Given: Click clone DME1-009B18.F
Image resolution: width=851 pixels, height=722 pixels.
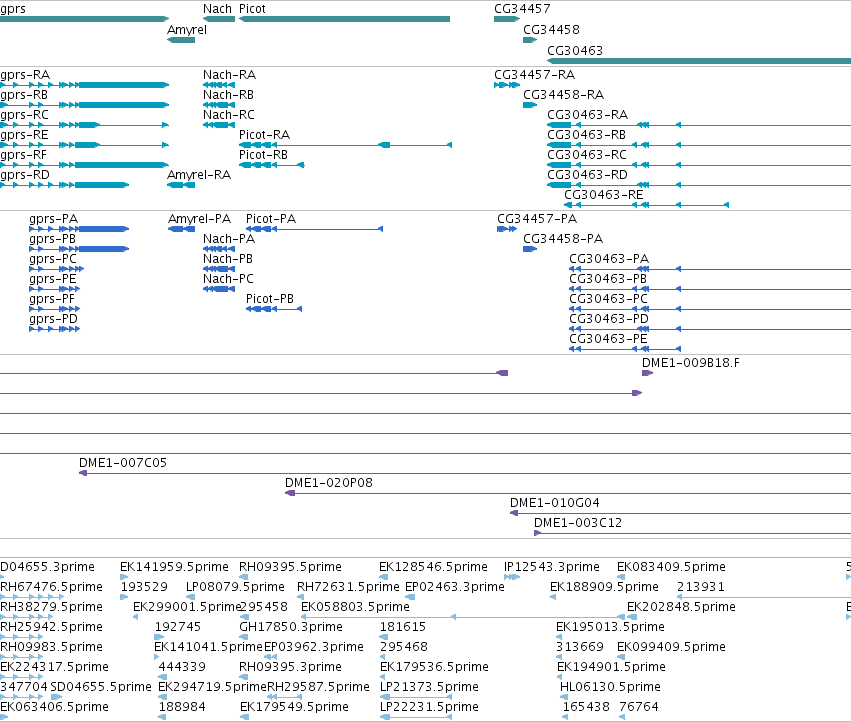Looking at the screenshot, I should point(647,373).
